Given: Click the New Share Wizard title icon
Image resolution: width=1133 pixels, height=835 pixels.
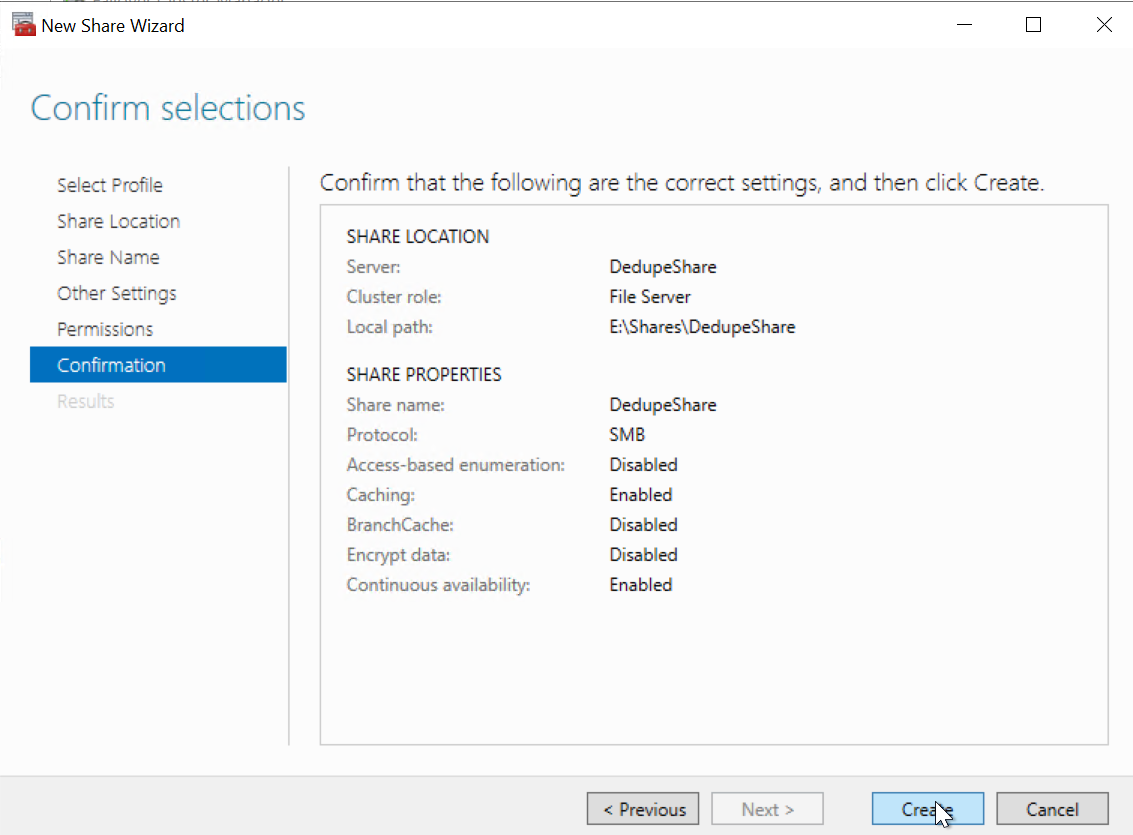Looking at the screenshot, I should pyautogui.click(x=24, y=25).
